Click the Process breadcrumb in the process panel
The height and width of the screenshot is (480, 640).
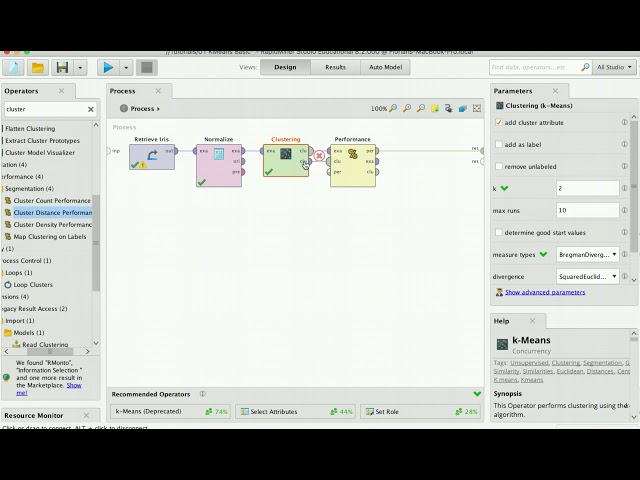coord(142,109)
